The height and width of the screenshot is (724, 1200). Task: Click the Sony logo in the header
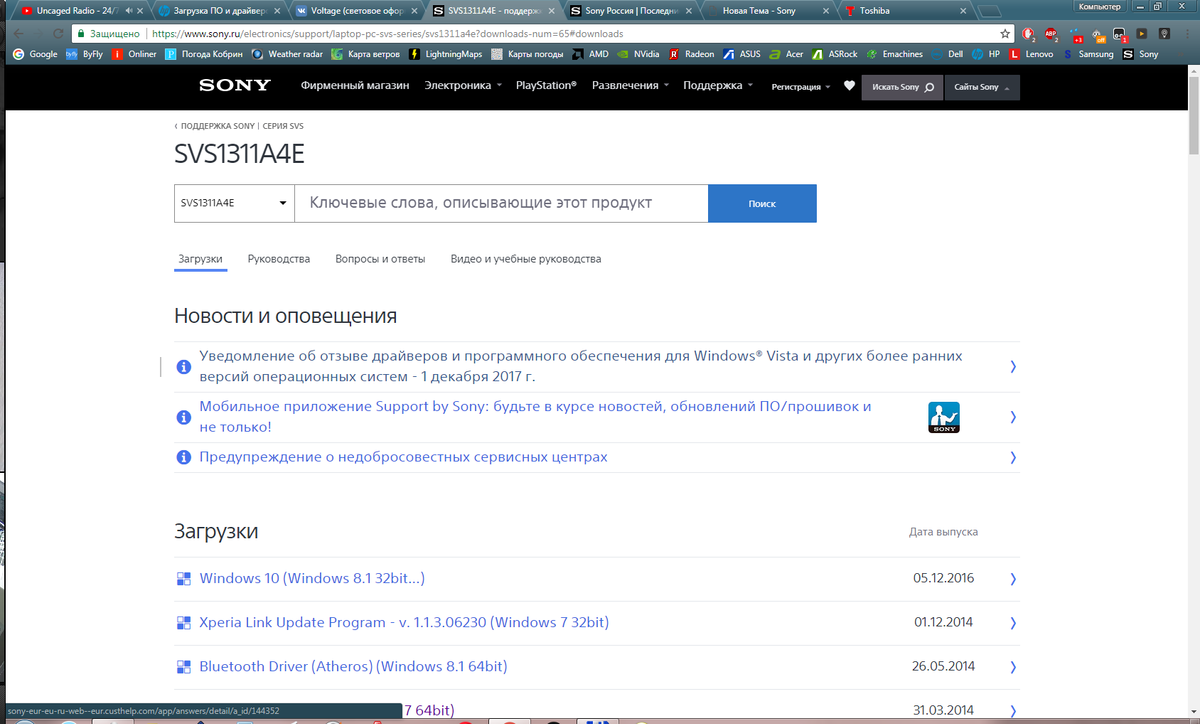(235, 86)
